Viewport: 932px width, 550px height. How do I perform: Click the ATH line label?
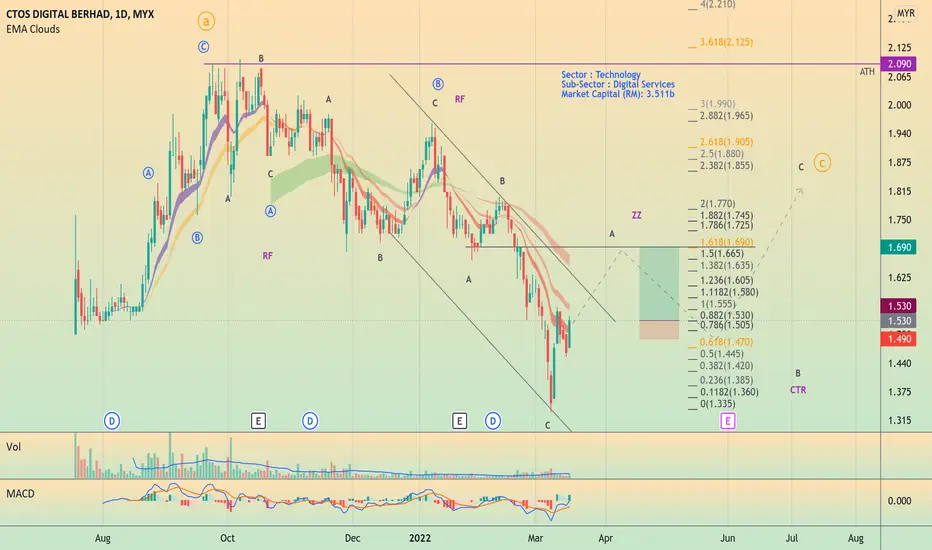pyautogui.click(x=867, y=72)
